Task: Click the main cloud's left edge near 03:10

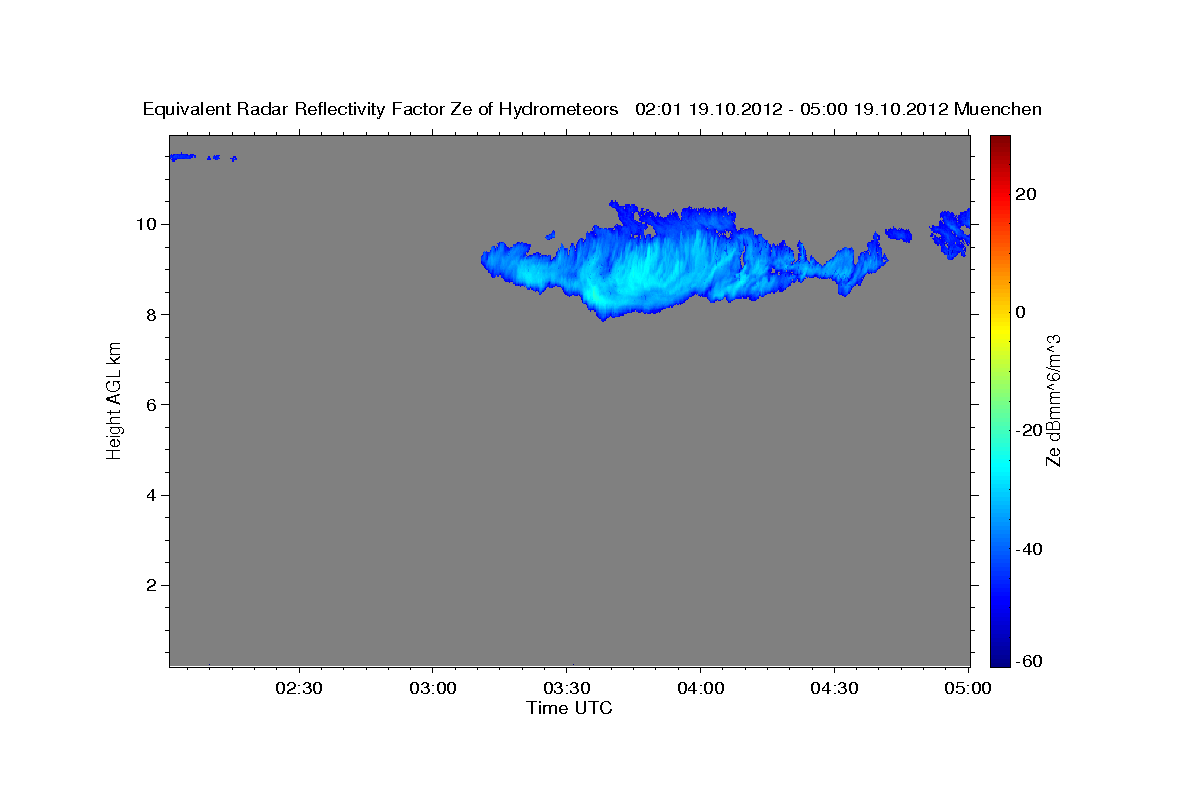Action: pyautogui.click(x=485, y=260)
